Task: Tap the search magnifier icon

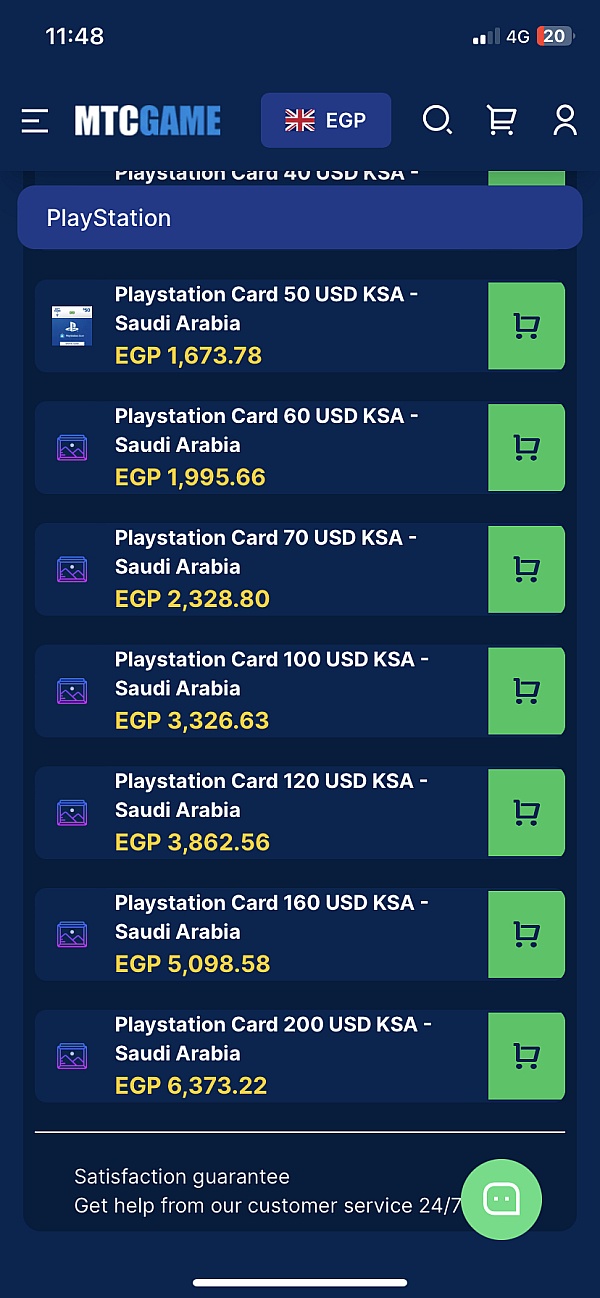Action: coord(437,121)
